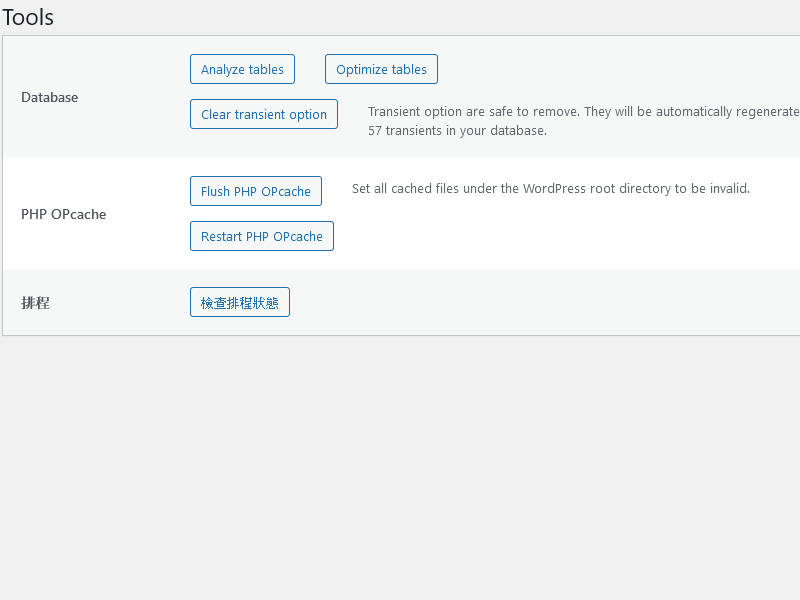Click the empty gray area beneath the tools panel
Viewport: 800px width, 600px height.
400,467
